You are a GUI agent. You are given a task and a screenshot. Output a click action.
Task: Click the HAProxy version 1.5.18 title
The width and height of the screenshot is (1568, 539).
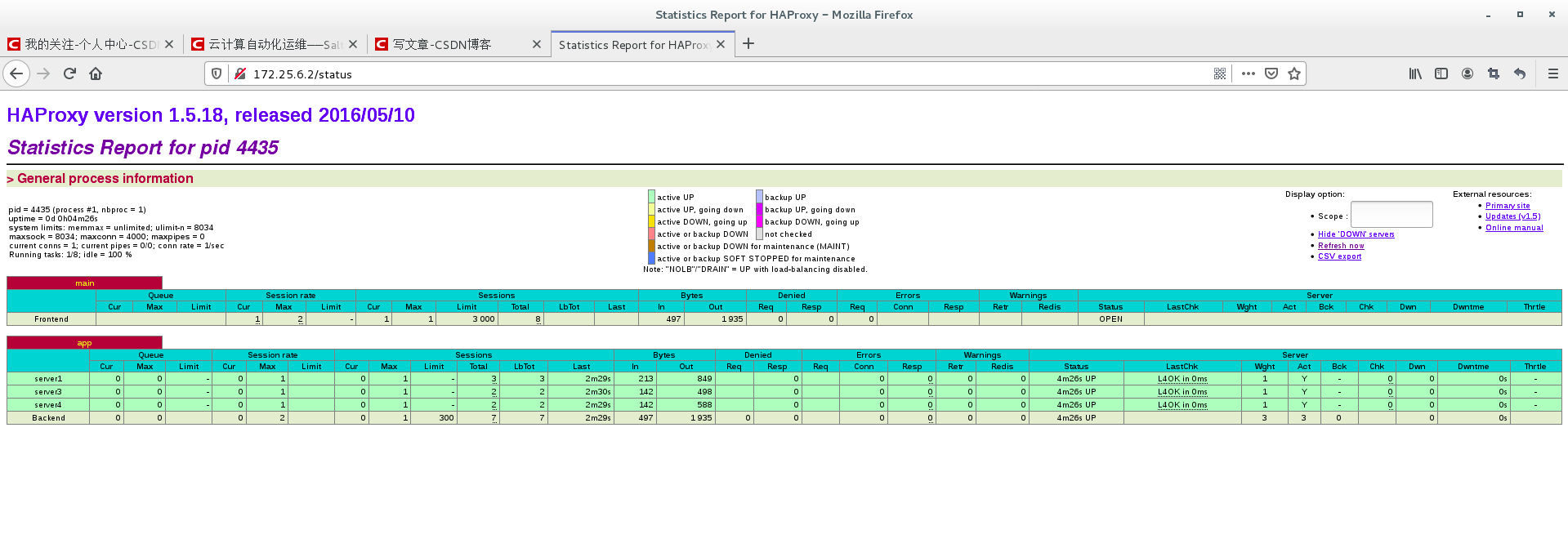pos(211,115)
